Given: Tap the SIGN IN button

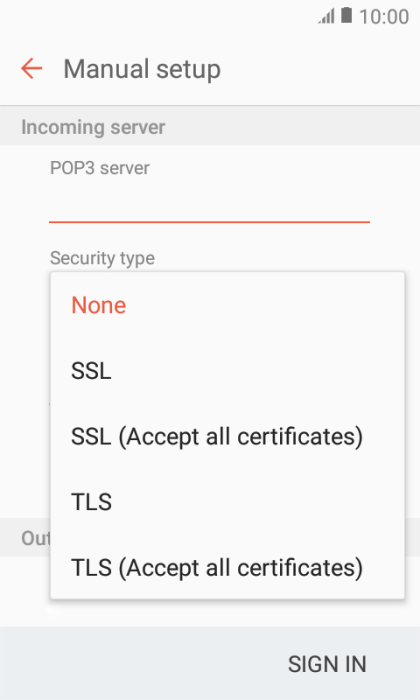Looking at the screenshot, I should click(x=327, y=664).
